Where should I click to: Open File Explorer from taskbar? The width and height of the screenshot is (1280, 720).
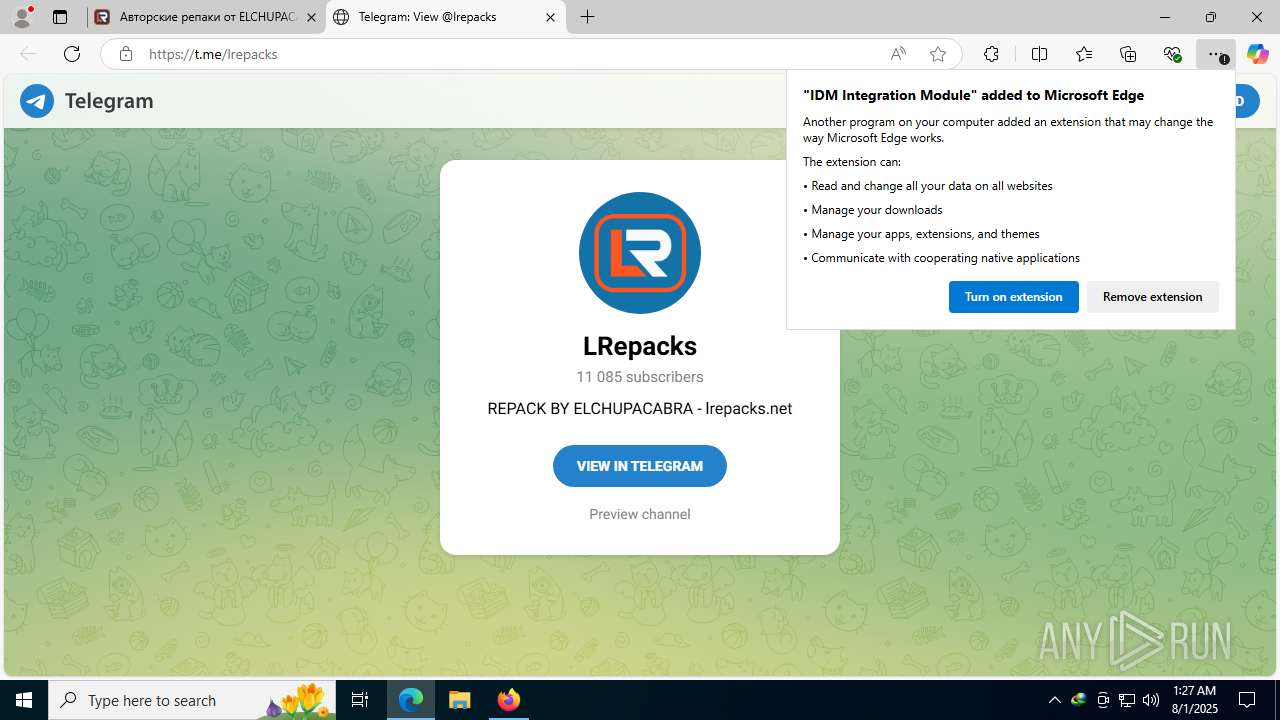tap(459, 700)
